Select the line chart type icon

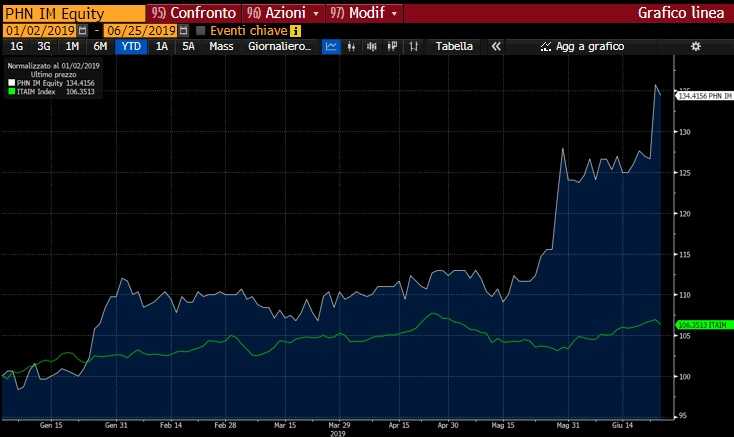pyautogui.click(x=331, y=46)
